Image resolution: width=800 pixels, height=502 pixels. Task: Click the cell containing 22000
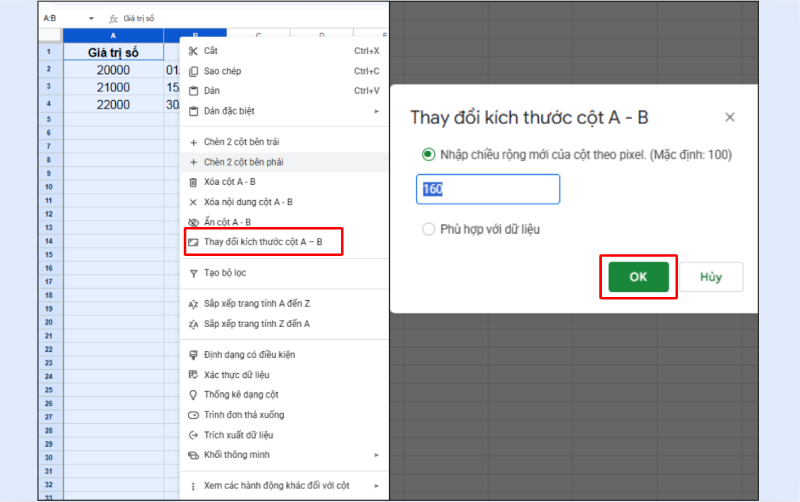[113, 105]
